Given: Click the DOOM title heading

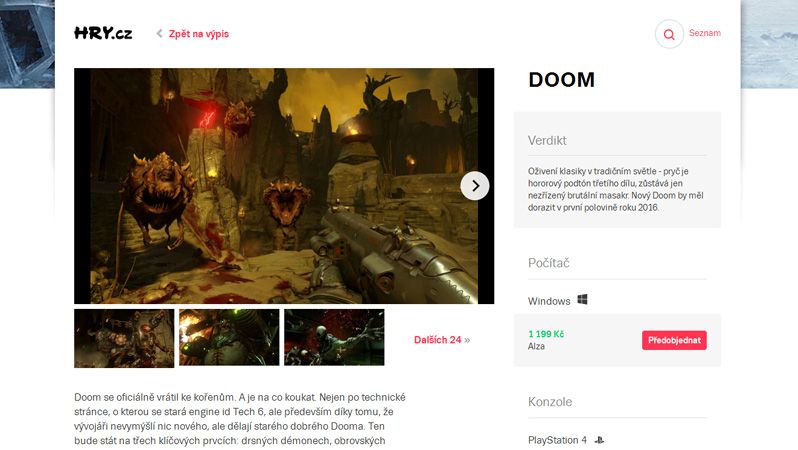Looking at the screenshot, I should [x=561, y=80].
